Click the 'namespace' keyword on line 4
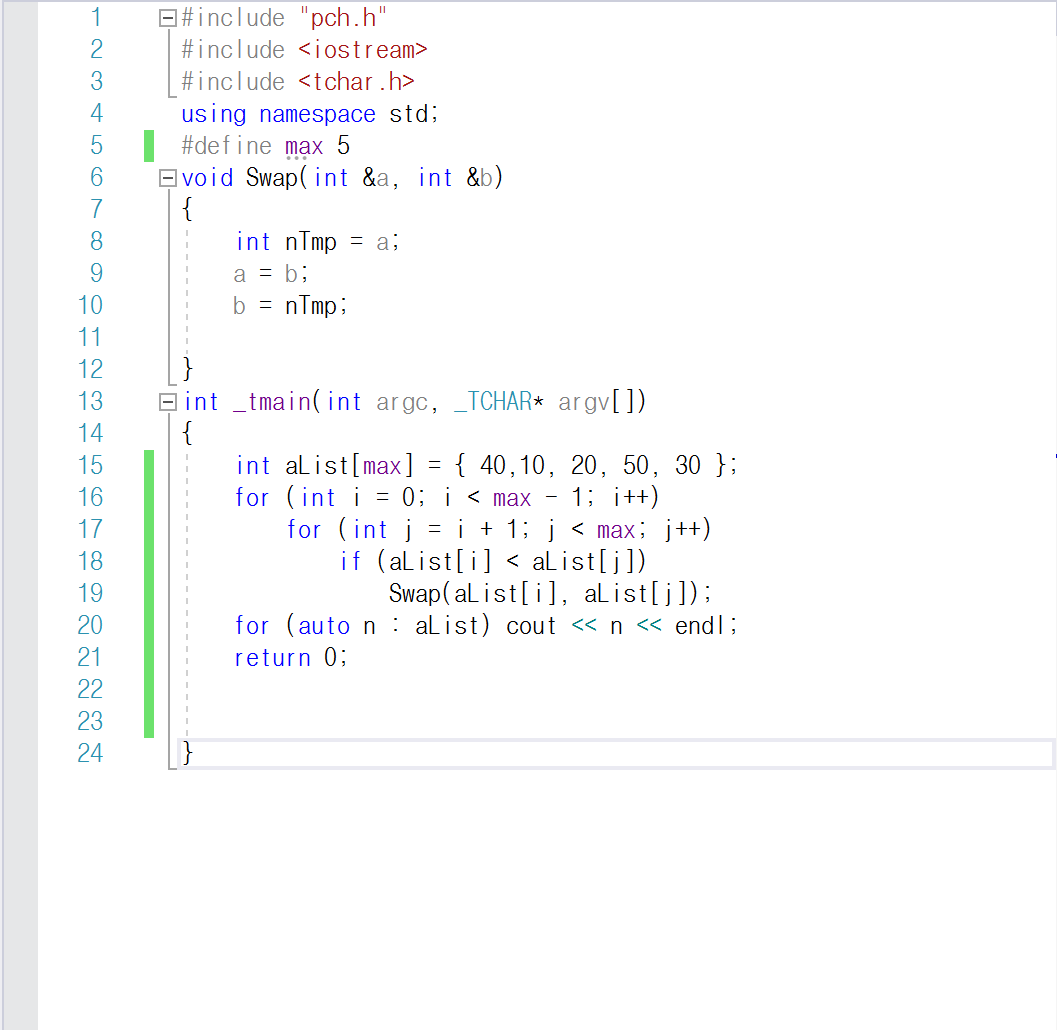 tap(317, 115)
